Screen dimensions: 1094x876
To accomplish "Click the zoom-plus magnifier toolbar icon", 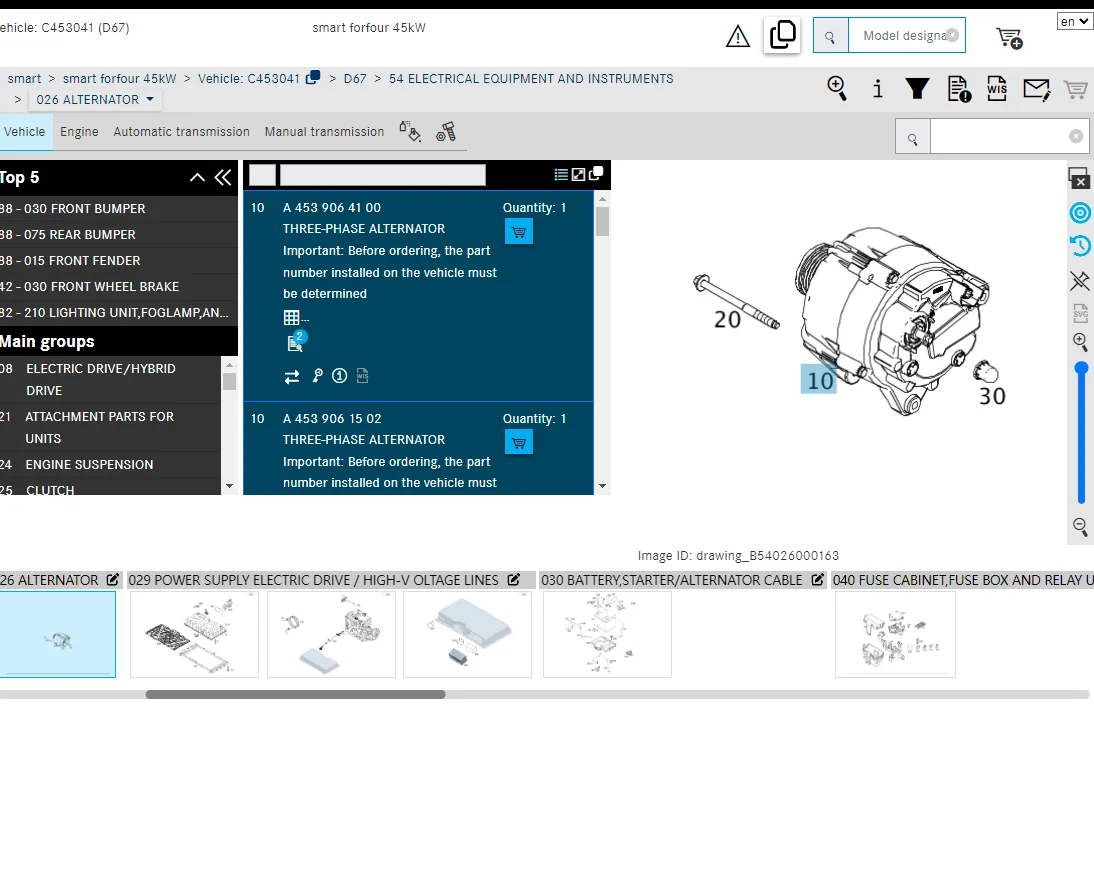I will tap(837, 89).
